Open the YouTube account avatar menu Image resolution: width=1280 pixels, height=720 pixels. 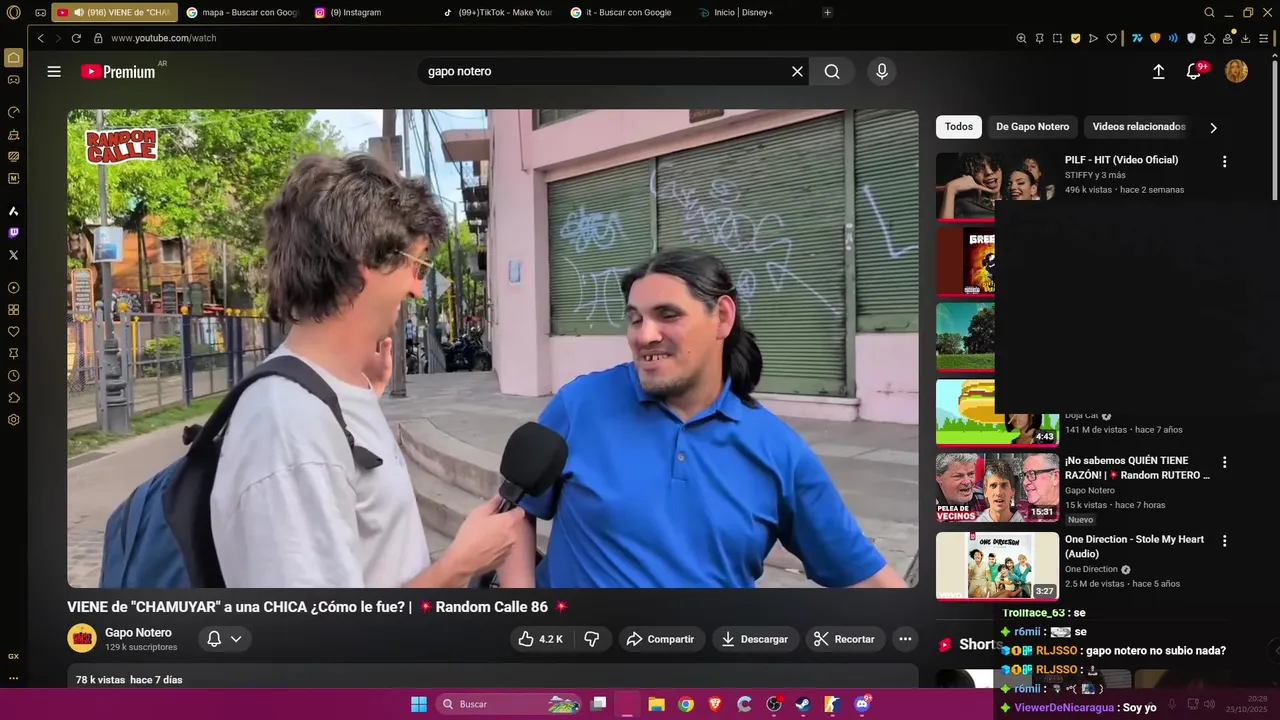coord(1236,72)
